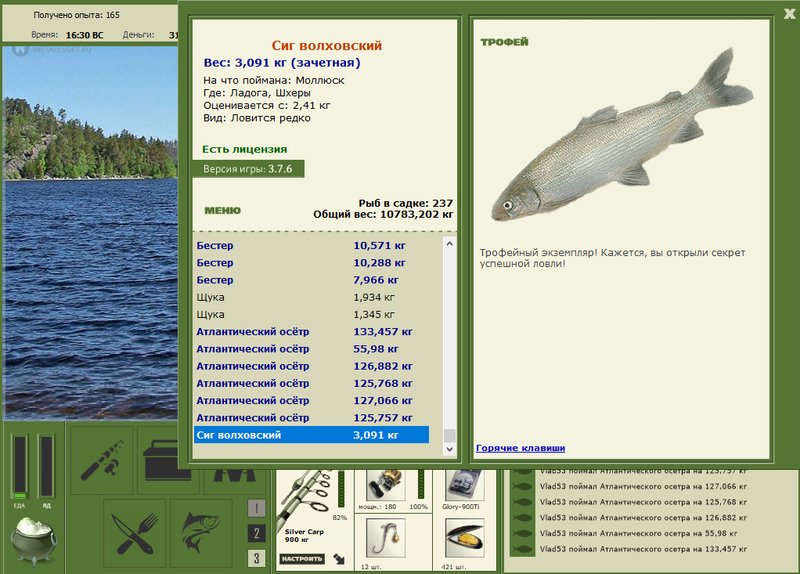Click fish icon beside 133,457 кг chat entry
Image resolution: width=800 pixels, height=574 pixels.
(x=522, y=550)
